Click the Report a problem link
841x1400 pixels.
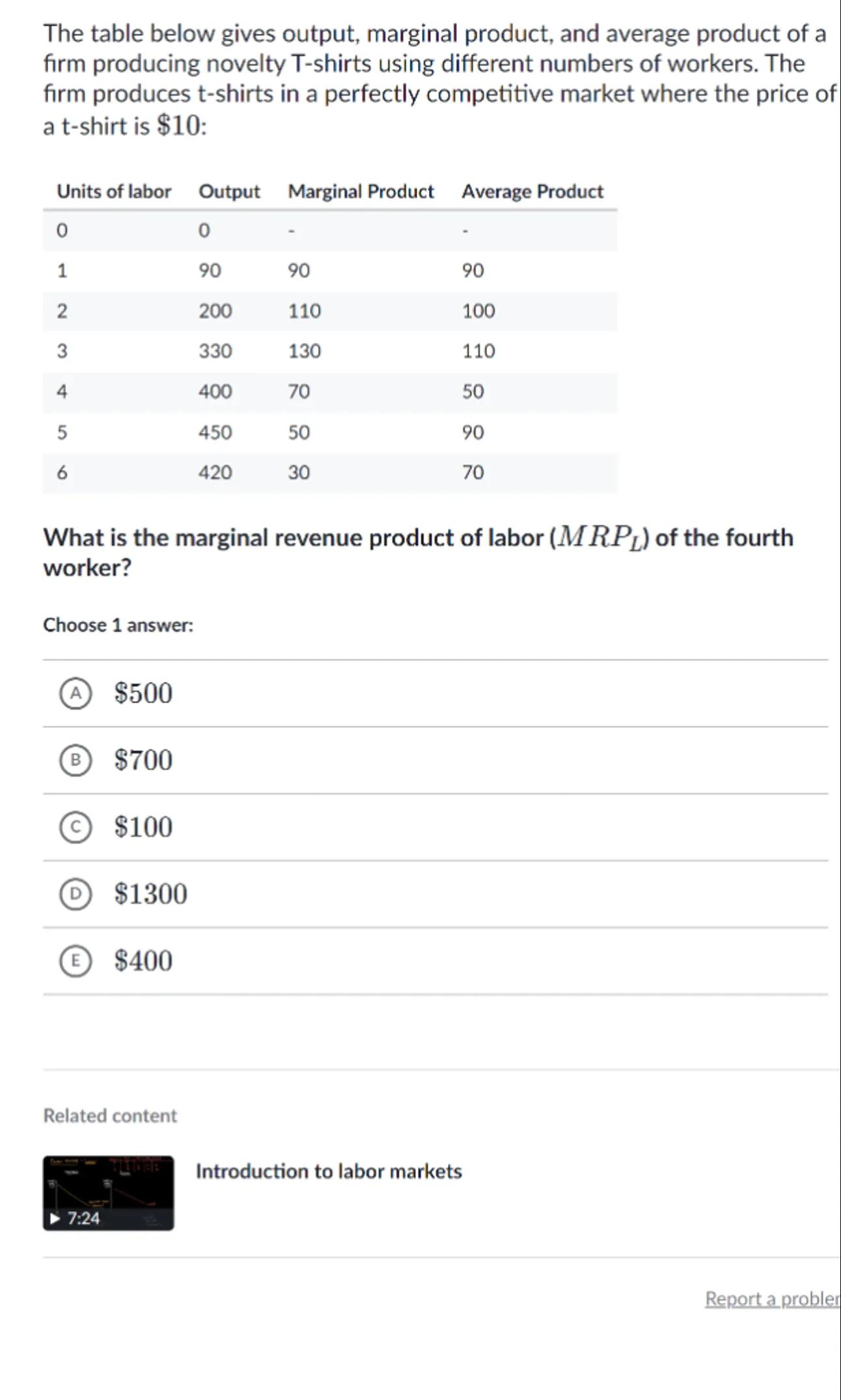(772, 1298)
